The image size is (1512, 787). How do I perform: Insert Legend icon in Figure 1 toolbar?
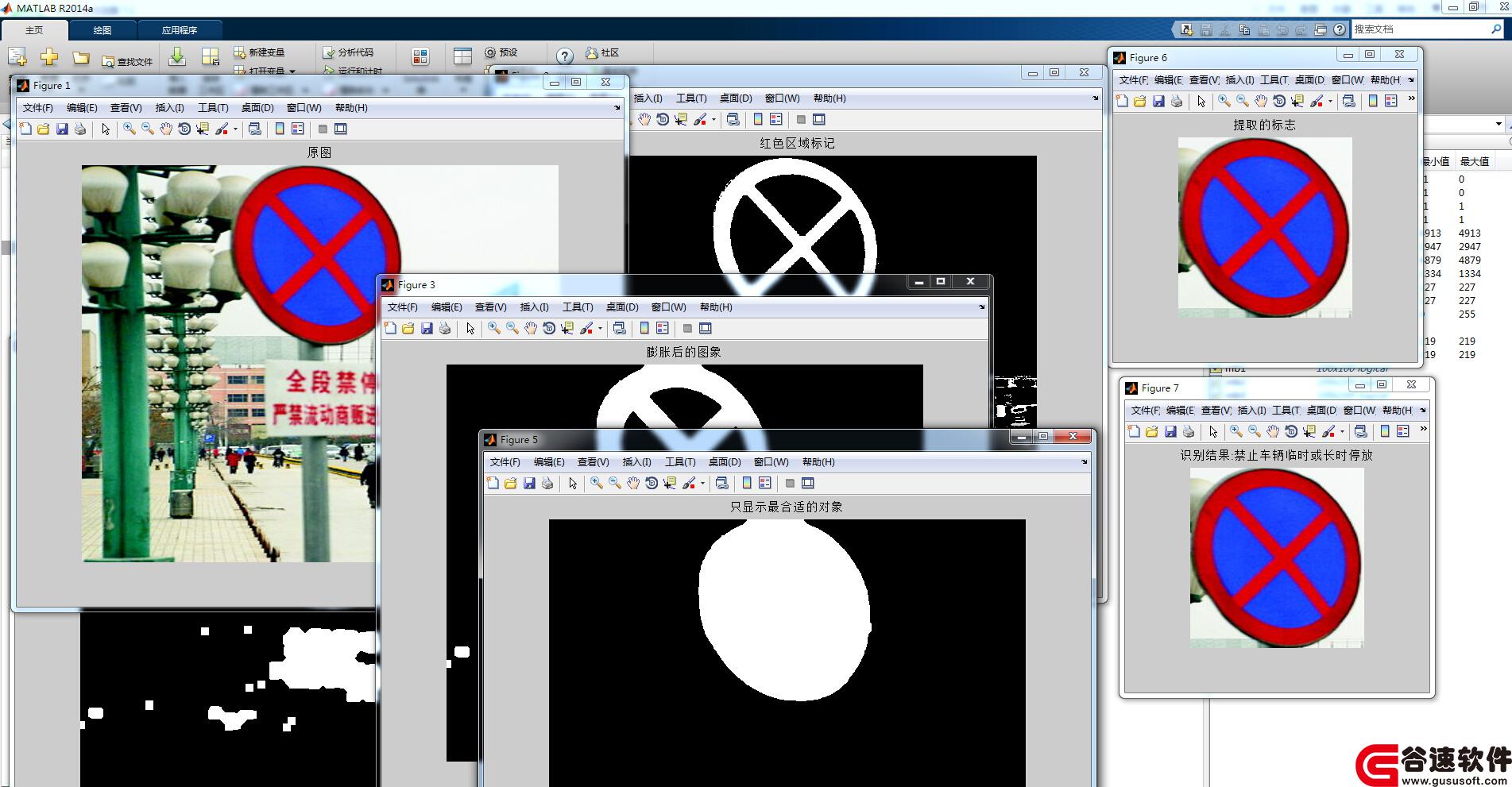point(298,129)
